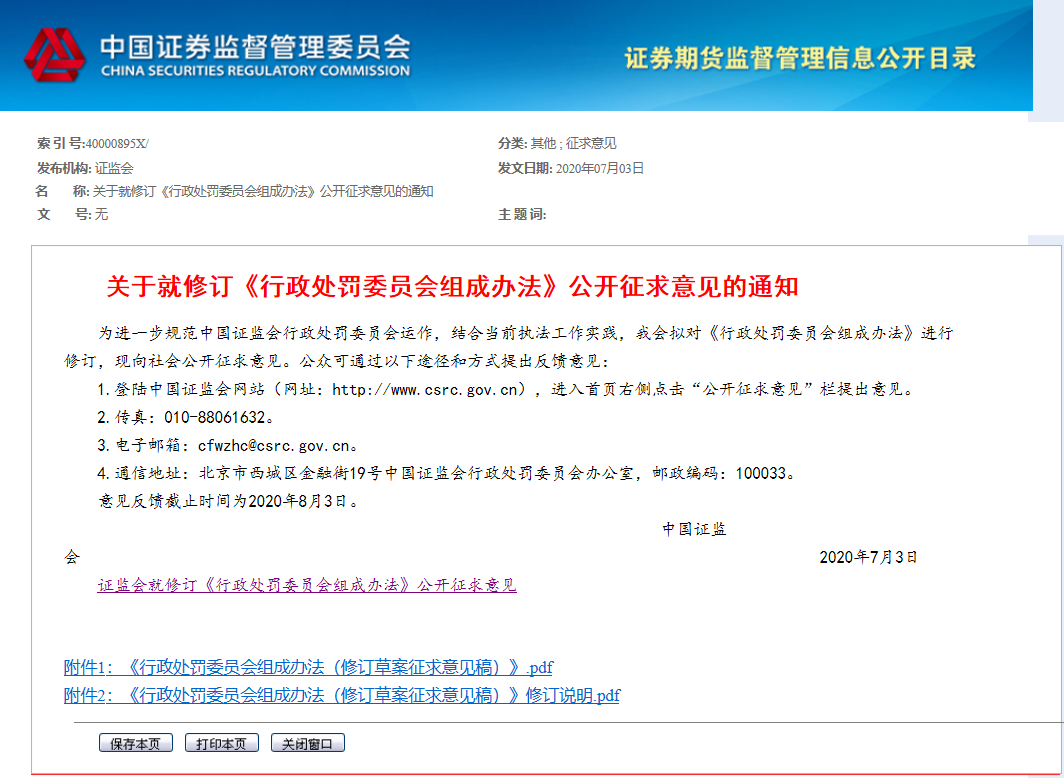
Task: Click the red CSRC logo emblem
Action: pyautogui.click(x=56, y=56)
